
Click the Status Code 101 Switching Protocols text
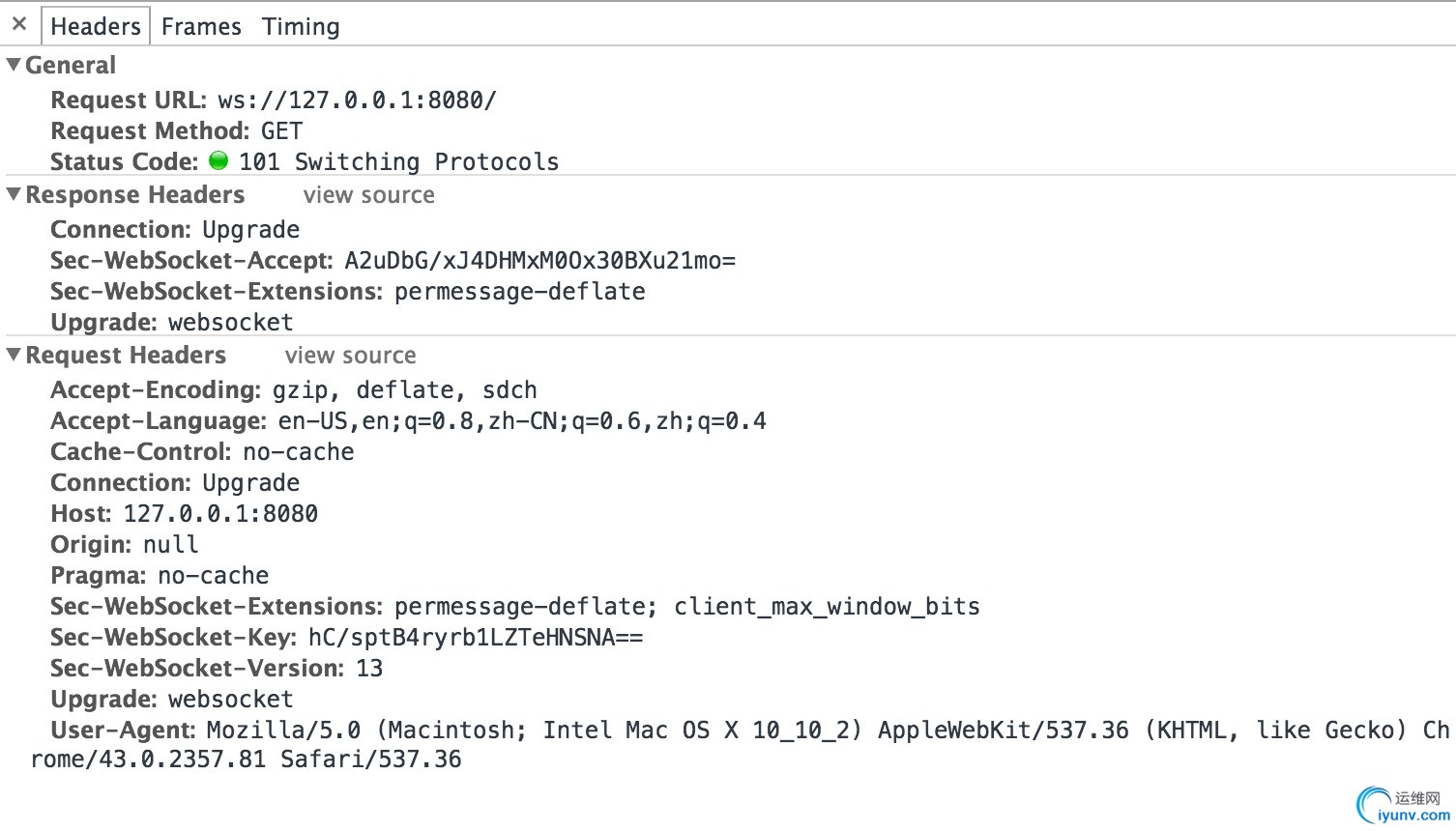pos(399,162)
